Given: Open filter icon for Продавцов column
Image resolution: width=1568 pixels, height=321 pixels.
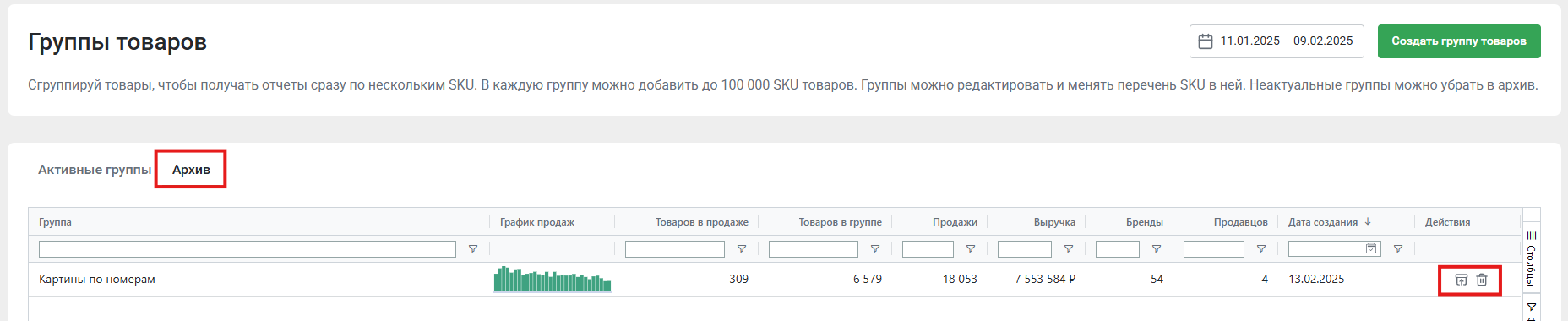Looking at the screenshot, I should (1261, 249).
